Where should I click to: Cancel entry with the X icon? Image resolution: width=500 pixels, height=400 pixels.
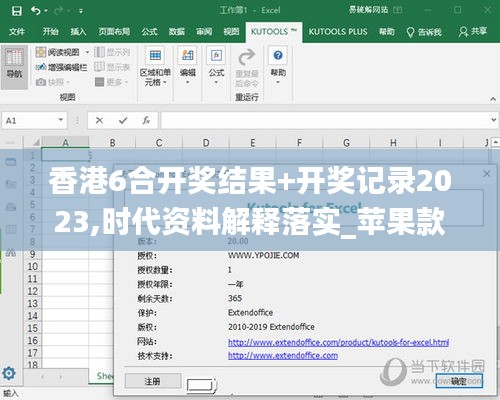click(x=99, y=120)
